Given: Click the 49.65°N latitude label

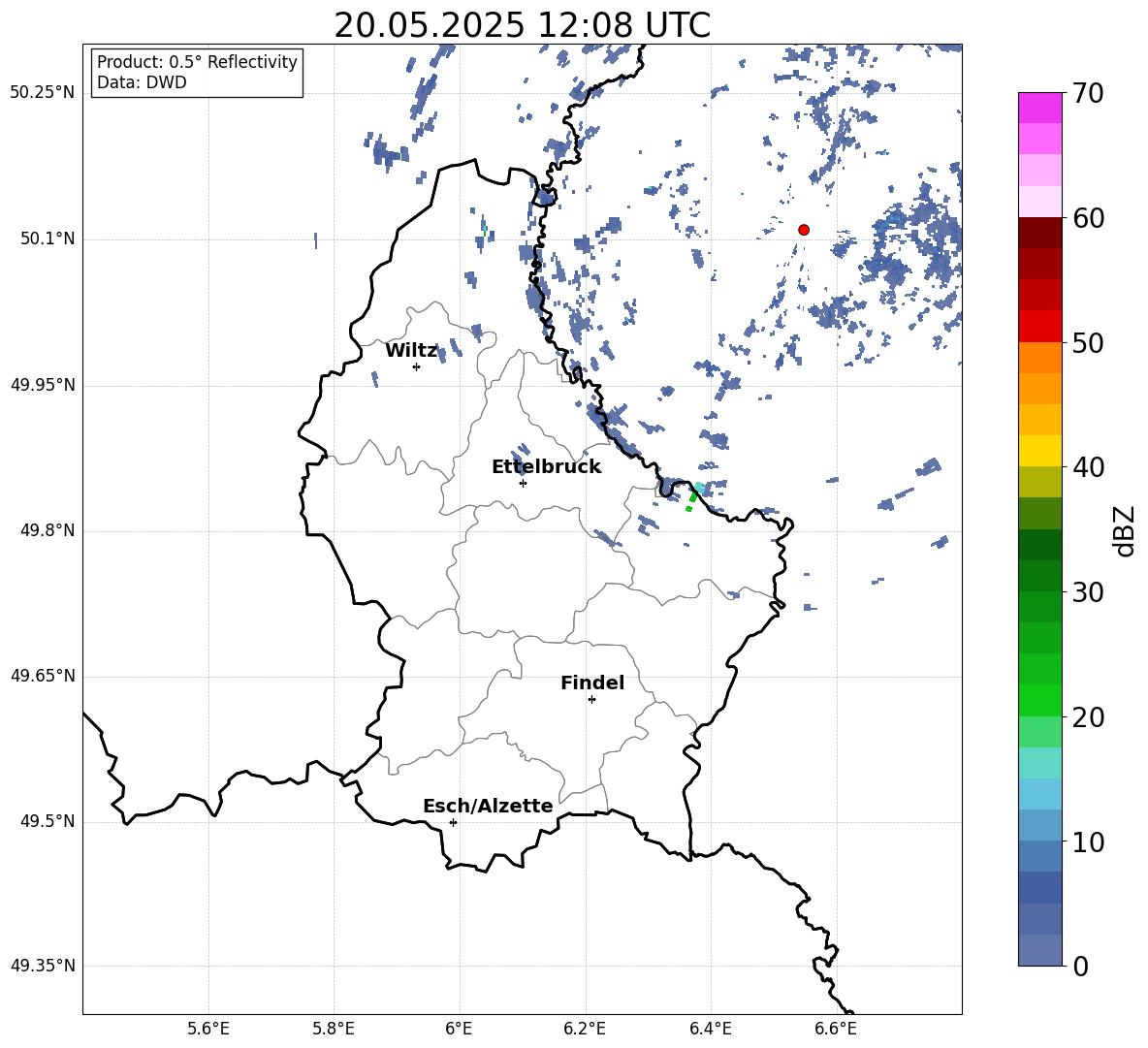Looking at the screenshot, I should coord(43,676).
